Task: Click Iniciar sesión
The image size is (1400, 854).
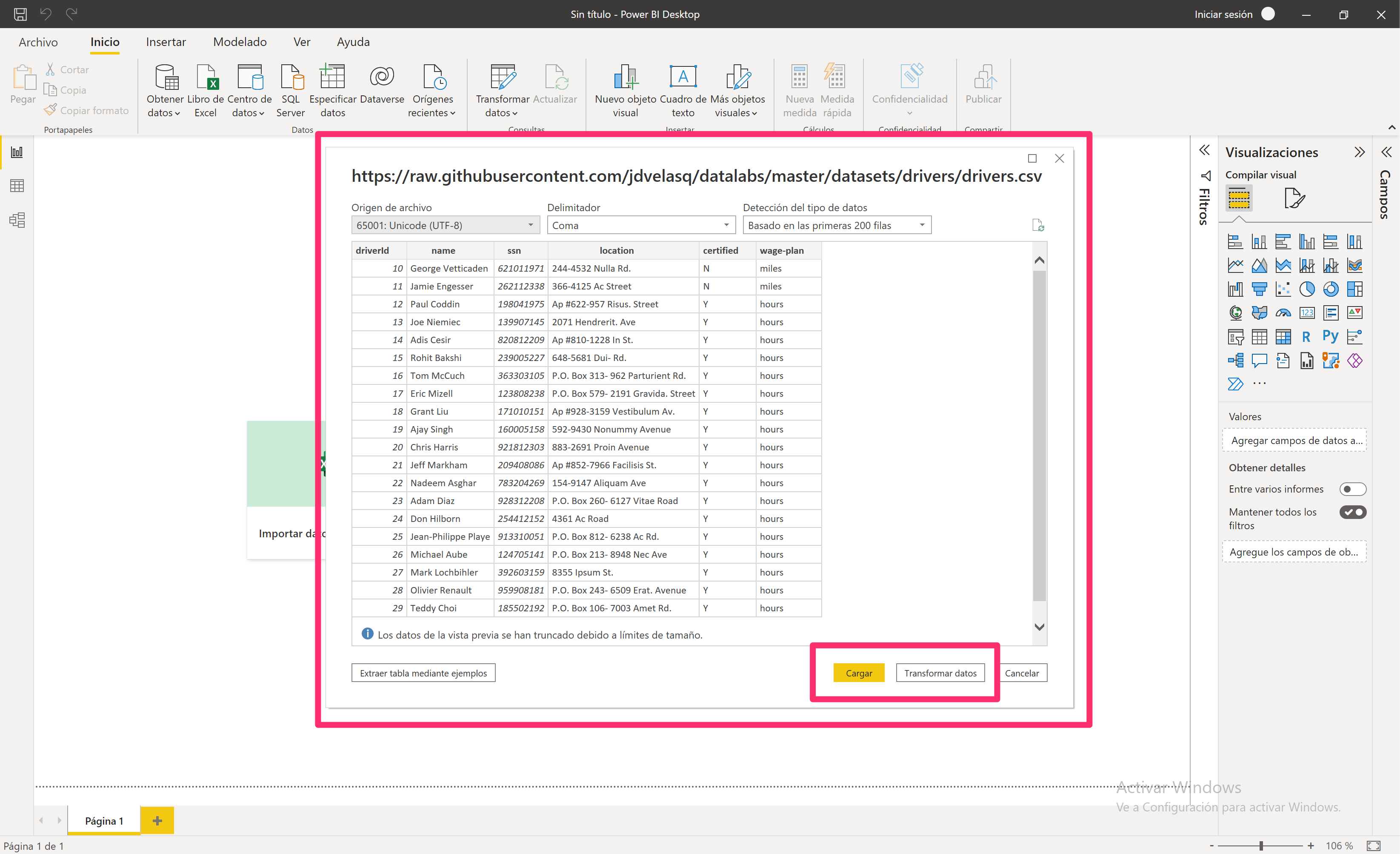Action: (1223, 14)
